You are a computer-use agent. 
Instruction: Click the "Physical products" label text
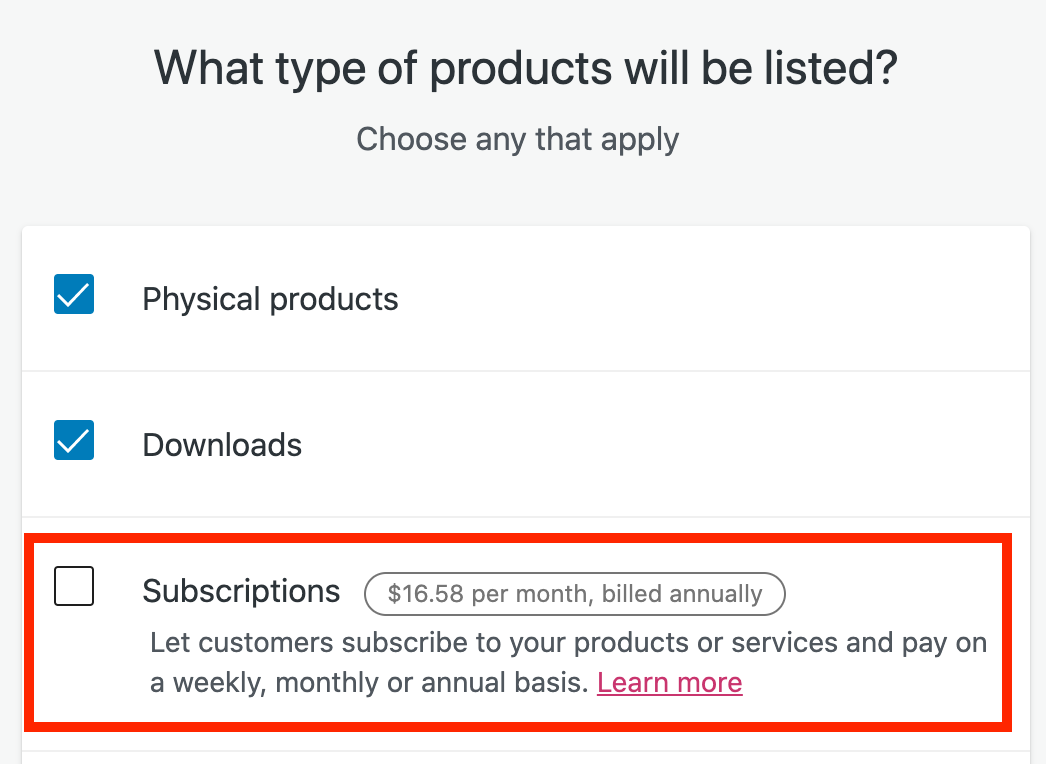[x=270, y=299]
